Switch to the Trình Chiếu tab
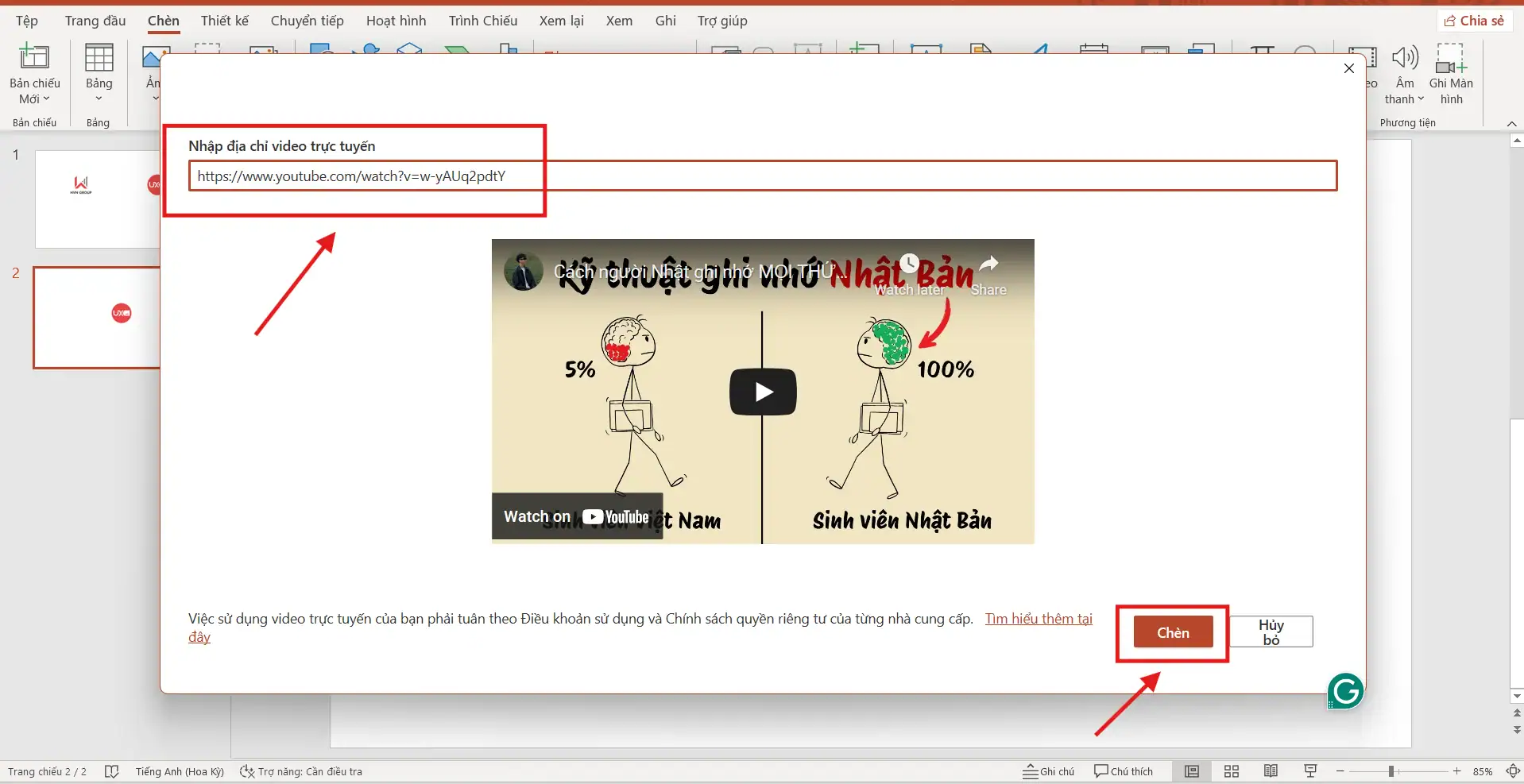Screen dimensions: 1524x784 [482, 21]
